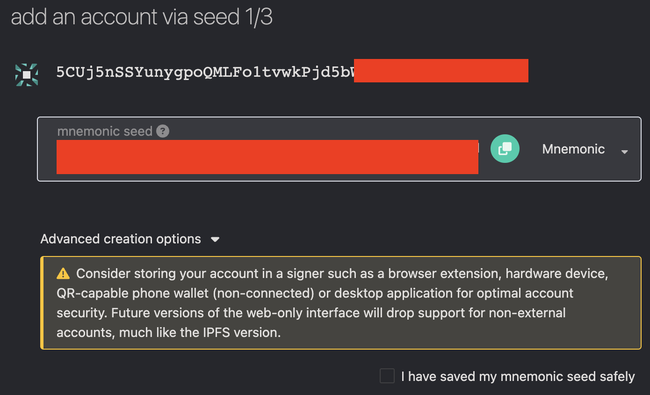Viewport: 650px width, 395px height.
Task: Click the red redaction bar over the address
Action: click(x=441, y=70)
